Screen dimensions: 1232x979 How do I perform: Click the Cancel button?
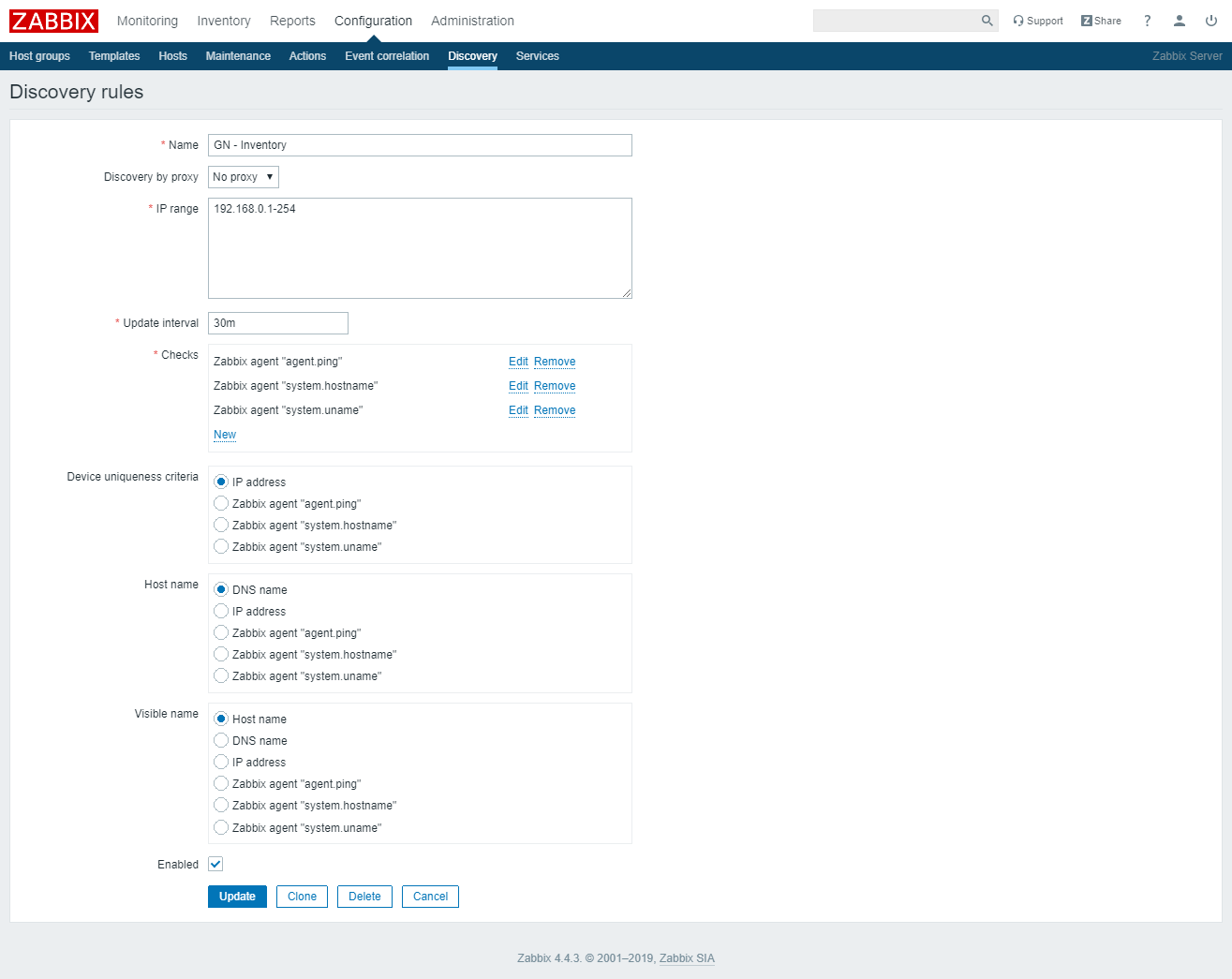point(430,897)
